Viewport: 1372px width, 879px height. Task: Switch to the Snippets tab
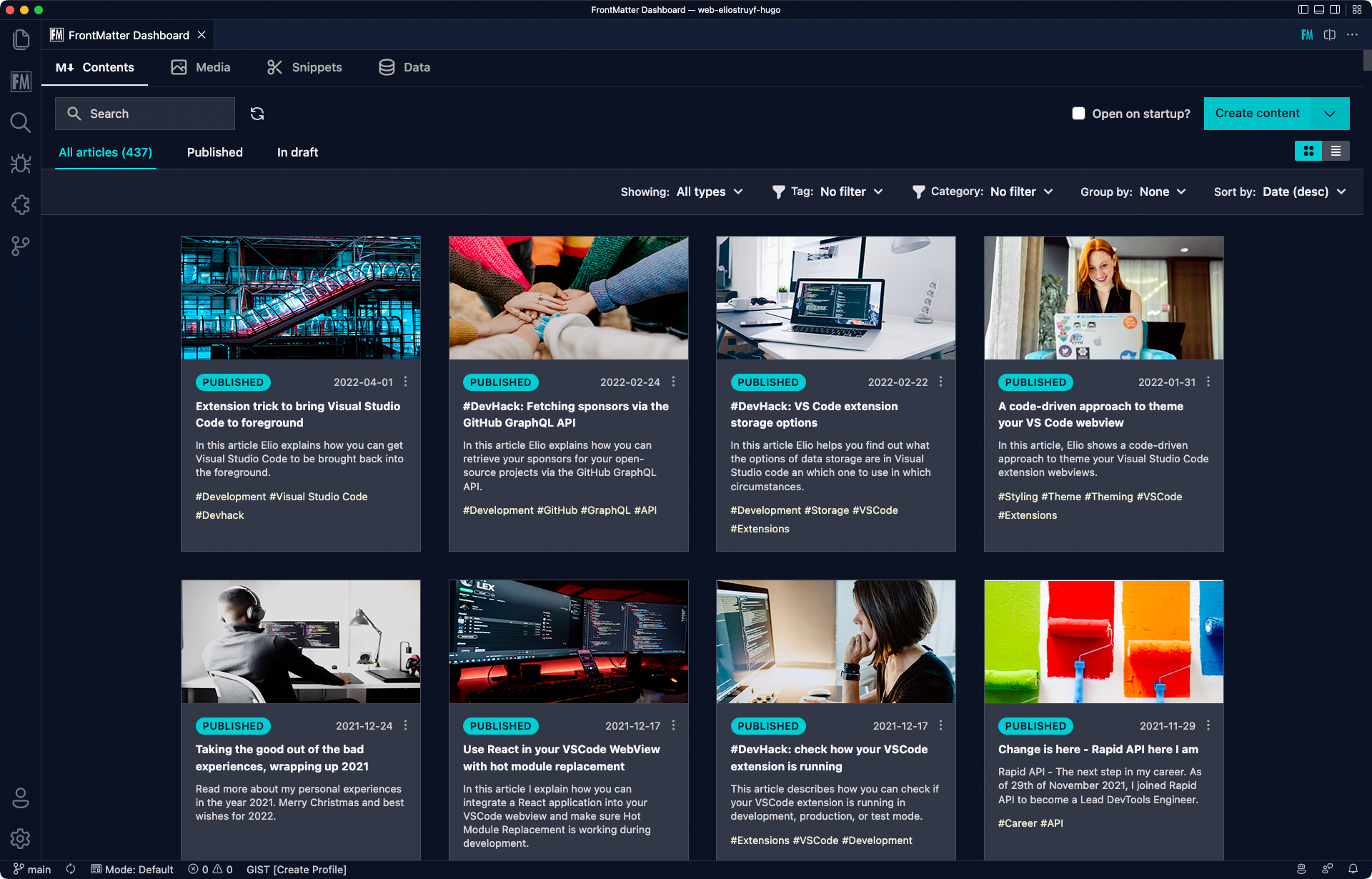(304, 67)
